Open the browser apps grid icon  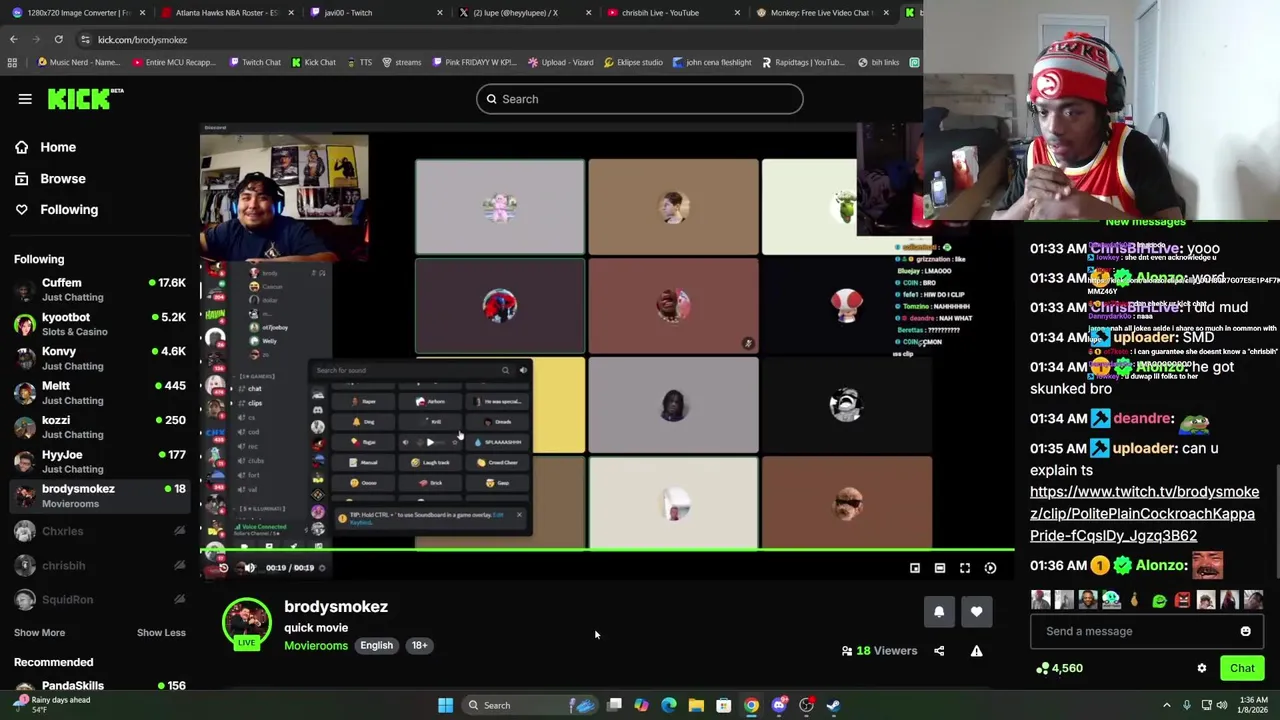tap(12, 62)
